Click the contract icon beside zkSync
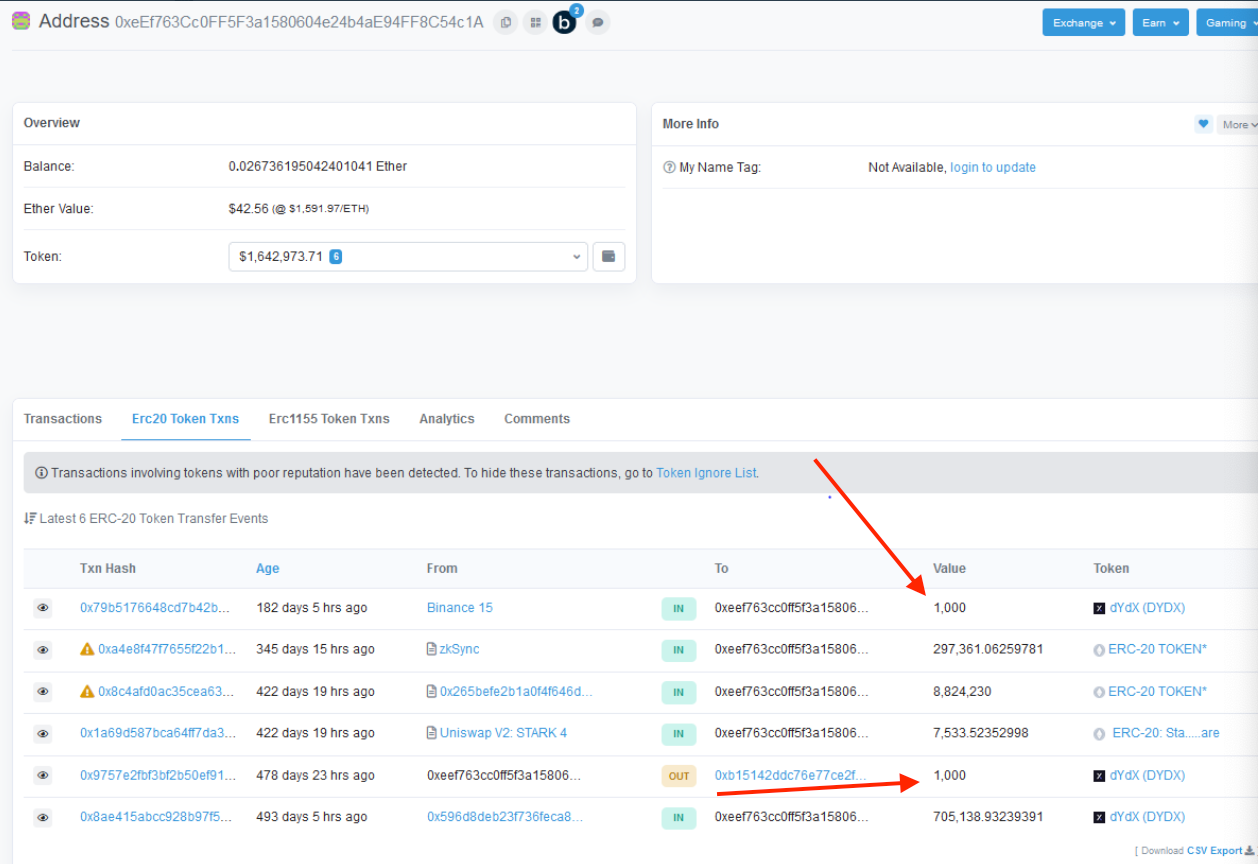The height and width of the screenshot is (864, 1258). coord(432,650)
